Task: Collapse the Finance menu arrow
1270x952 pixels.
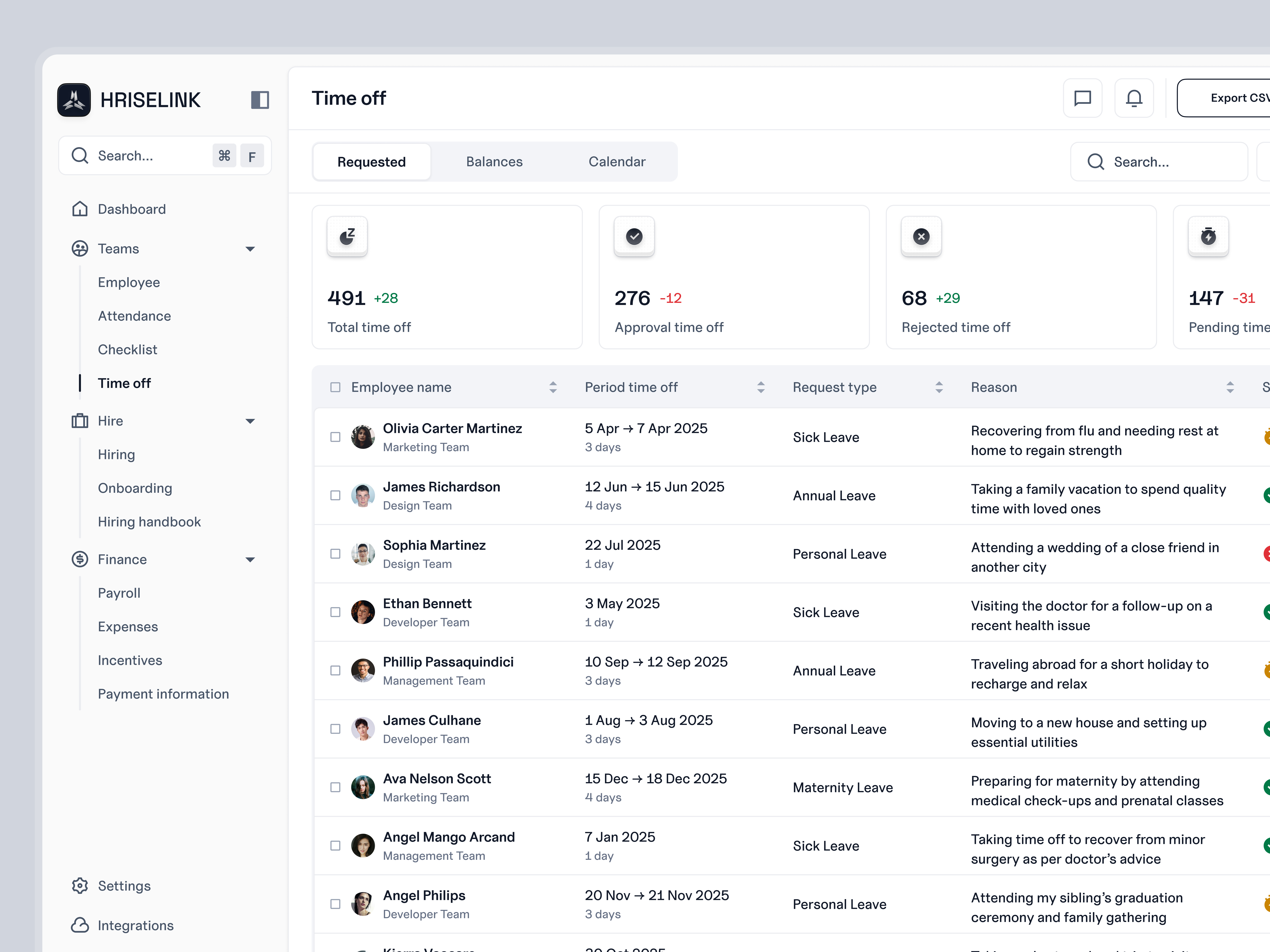Action: [x=250, y=560]
